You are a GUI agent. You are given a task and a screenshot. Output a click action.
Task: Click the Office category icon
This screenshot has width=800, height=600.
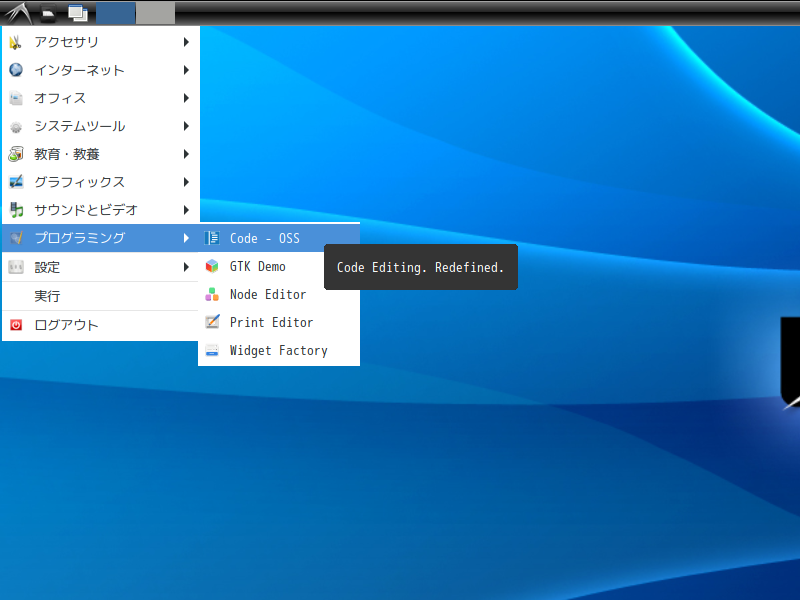coord(16,98)
